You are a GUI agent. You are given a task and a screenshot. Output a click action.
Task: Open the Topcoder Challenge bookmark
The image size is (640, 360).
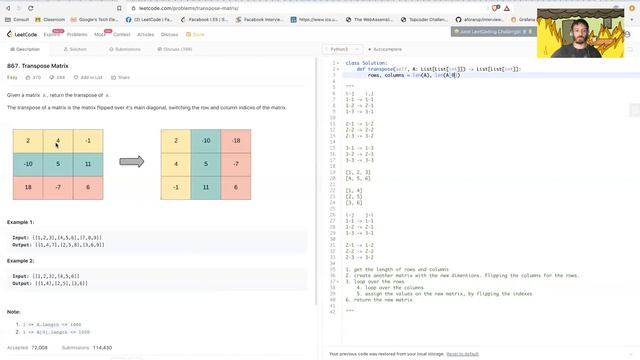(x=424, y=19)
